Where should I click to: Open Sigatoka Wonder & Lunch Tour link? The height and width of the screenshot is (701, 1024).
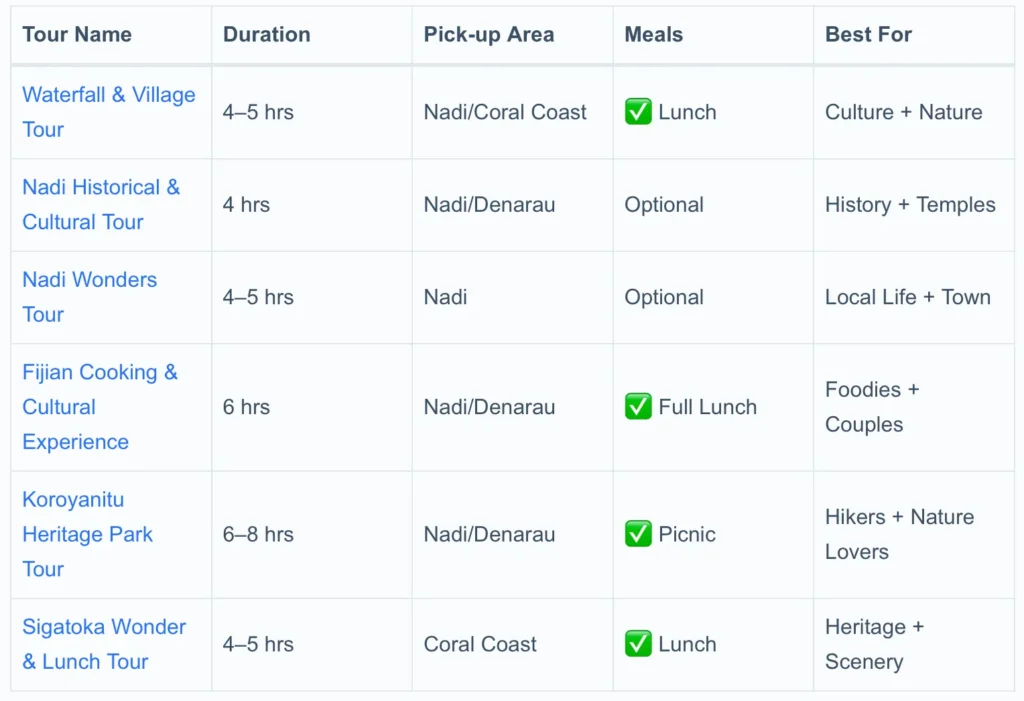tap(104, 627)
